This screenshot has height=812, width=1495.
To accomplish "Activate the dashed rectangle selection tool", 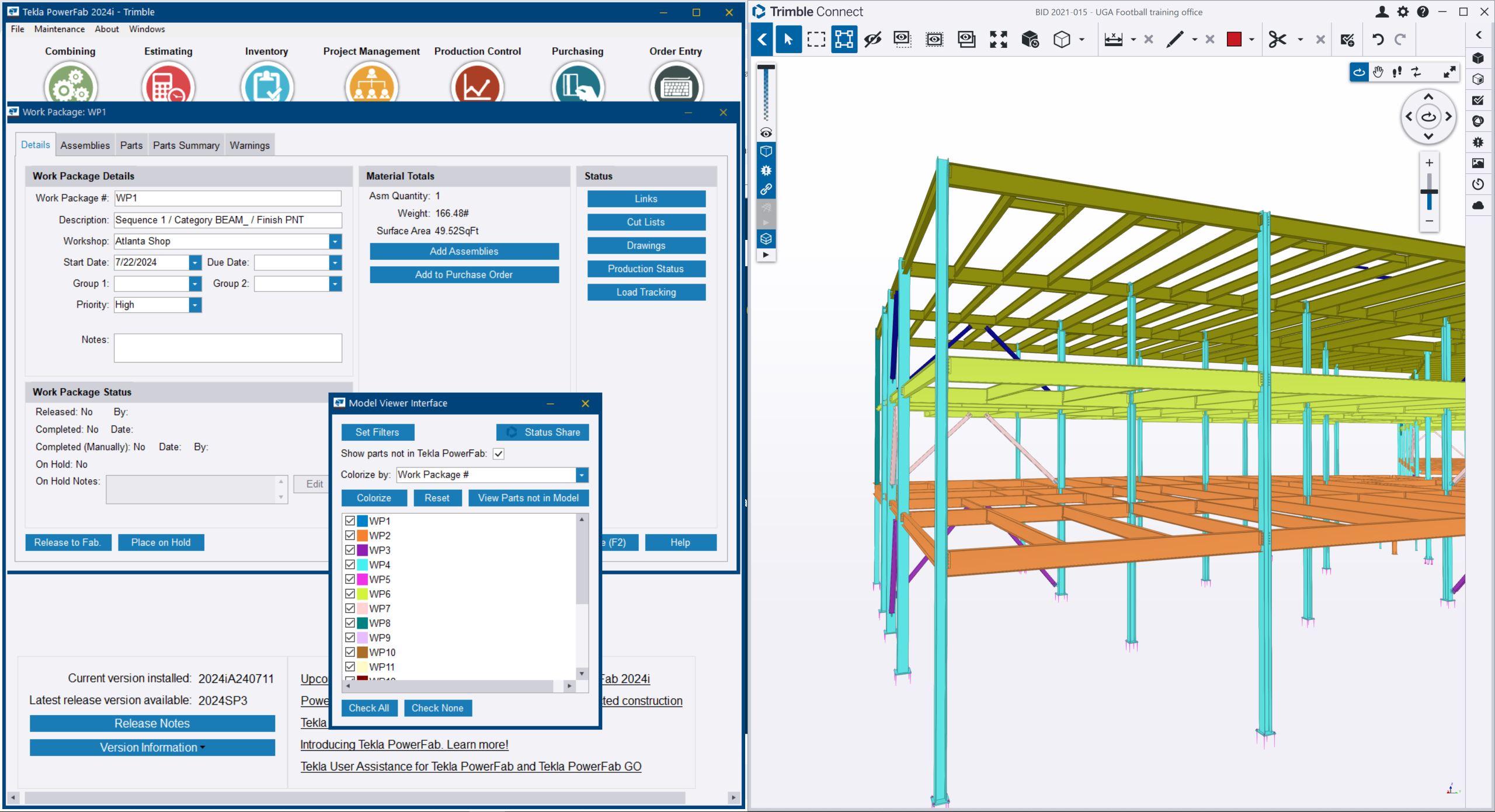I will coord(816,40).
